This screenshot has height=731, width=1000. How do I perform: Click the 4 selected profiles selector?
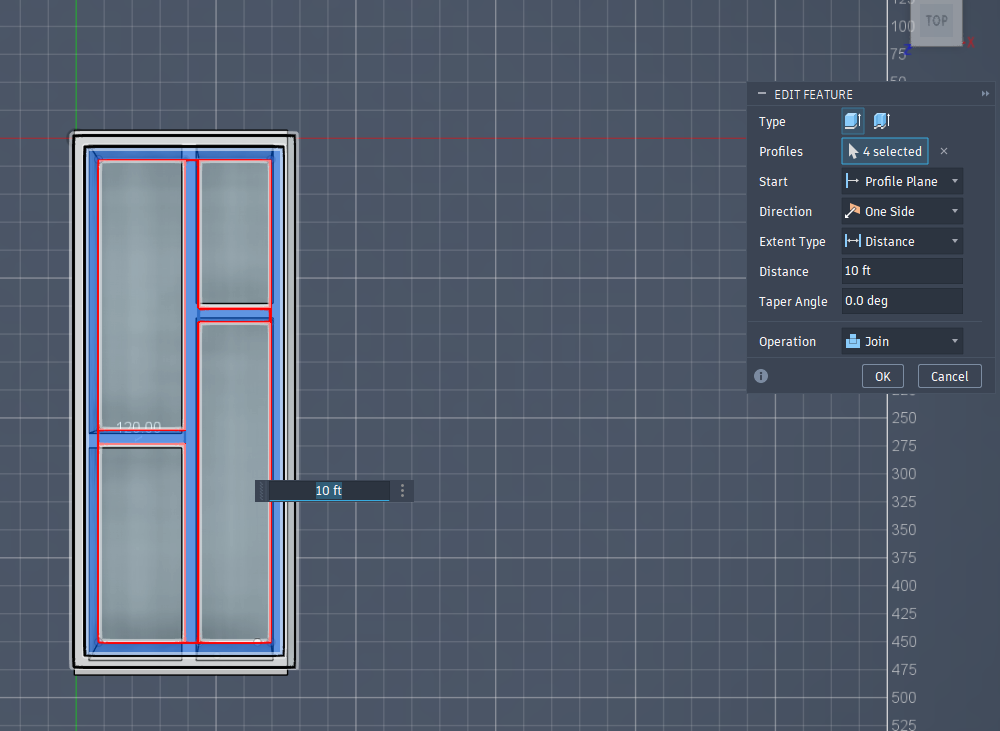click(885, 151)
